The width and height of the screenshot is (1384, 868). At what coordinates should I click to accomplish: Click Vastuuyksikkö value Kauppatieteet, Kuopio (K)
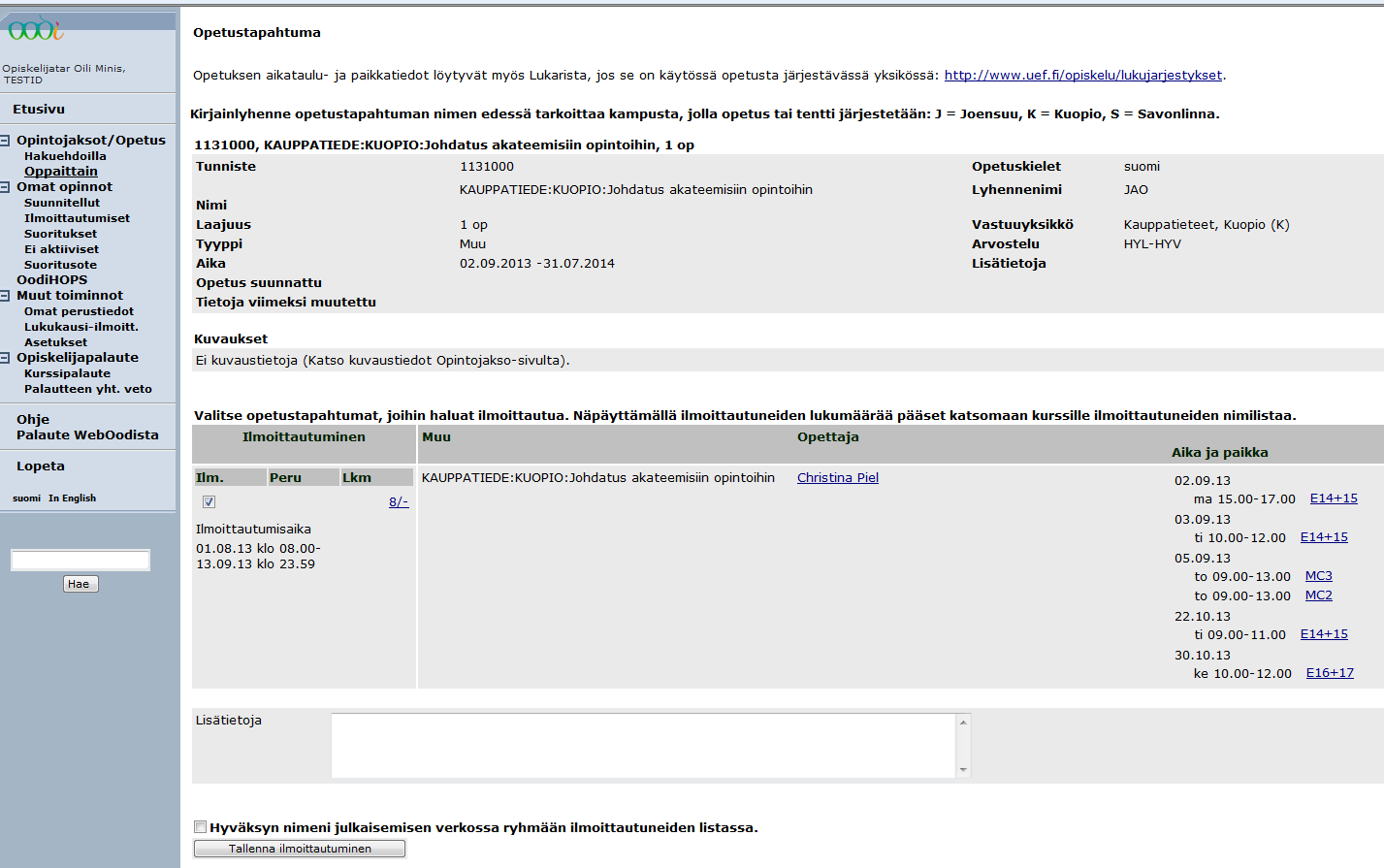tap(1207, 225)
